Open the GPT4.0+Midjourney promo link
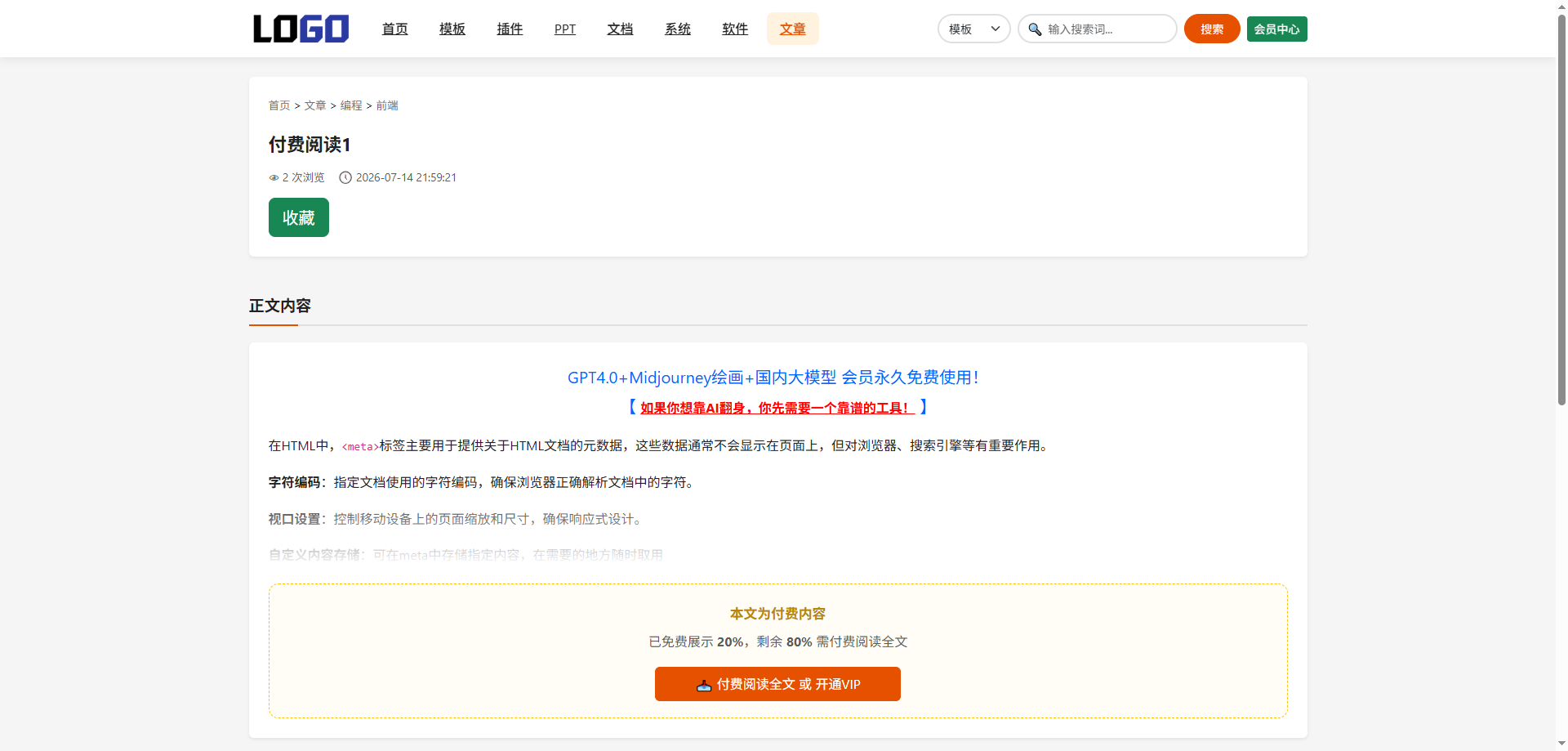 pyautogui.click(x=773, y=378)
